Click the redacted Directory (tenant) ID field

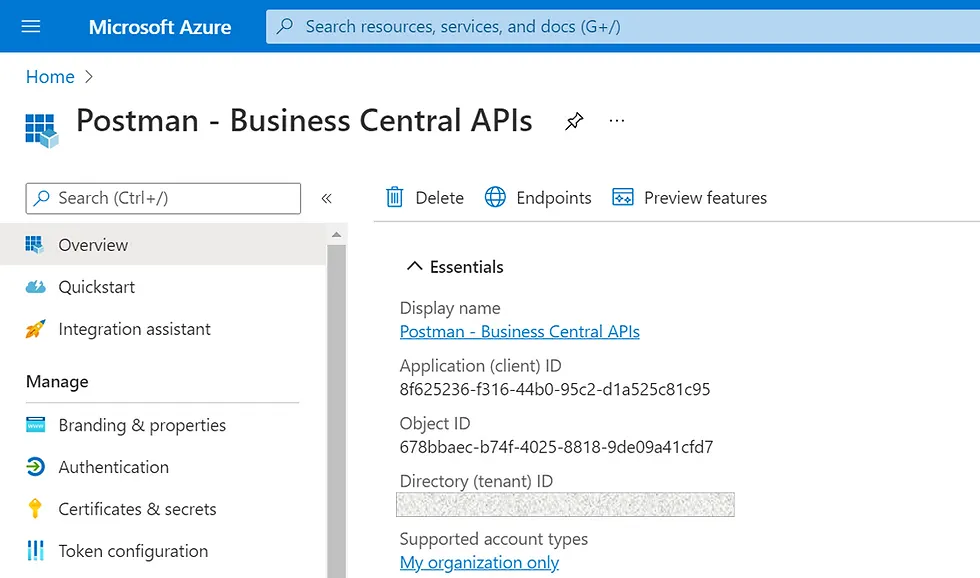[x=565, y=504]
